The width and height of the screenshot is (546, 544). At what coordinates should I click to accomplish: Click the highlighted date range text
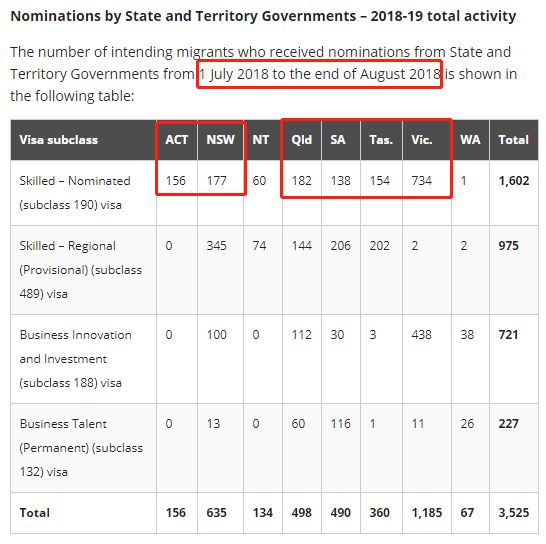319,74
